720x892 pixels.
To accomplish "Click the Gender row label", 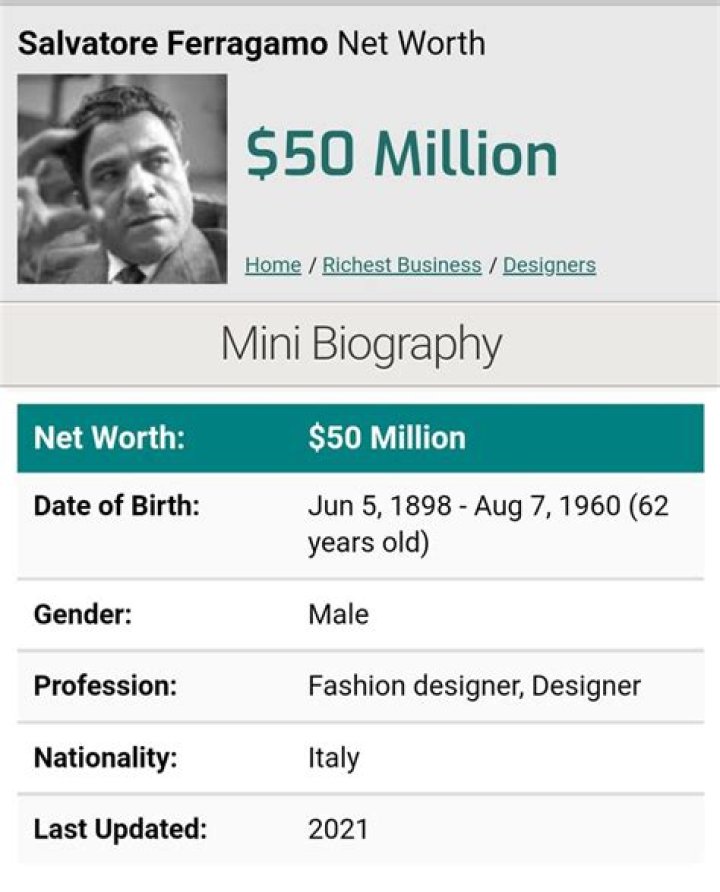I will (76, 615).
